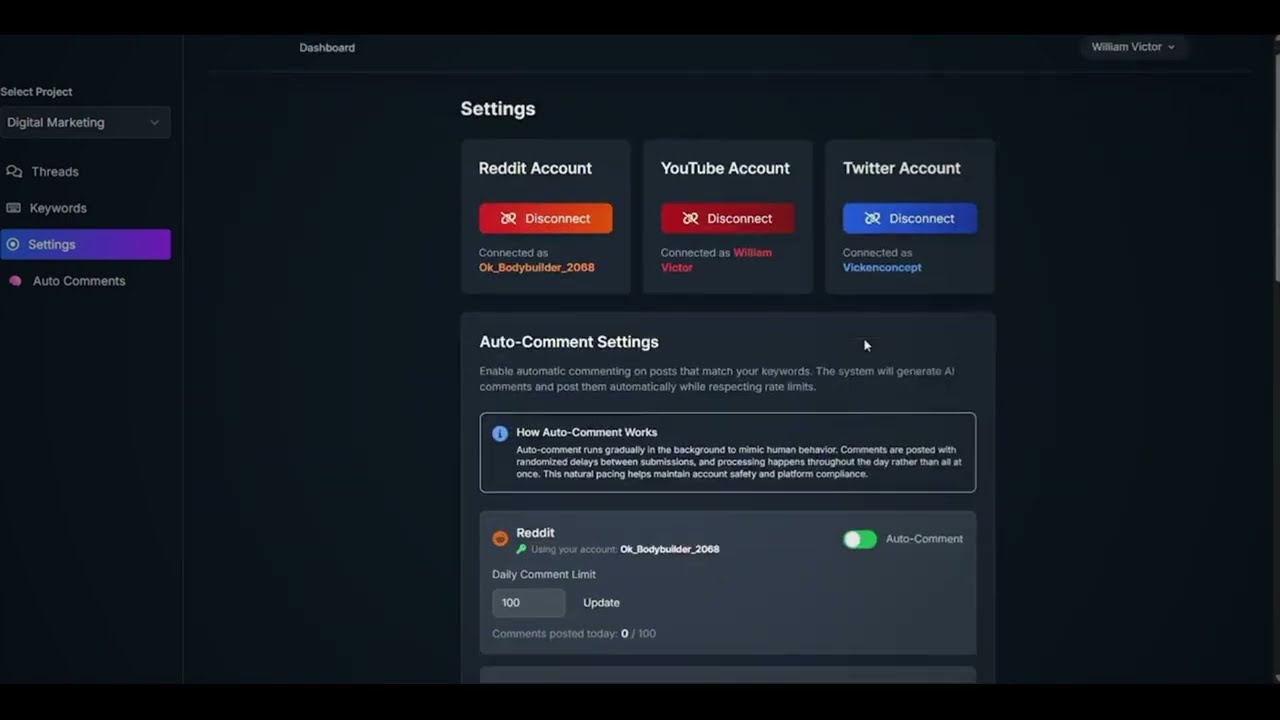Click unlink icon on Reddit Disconnect button

(x=508, y=218)
